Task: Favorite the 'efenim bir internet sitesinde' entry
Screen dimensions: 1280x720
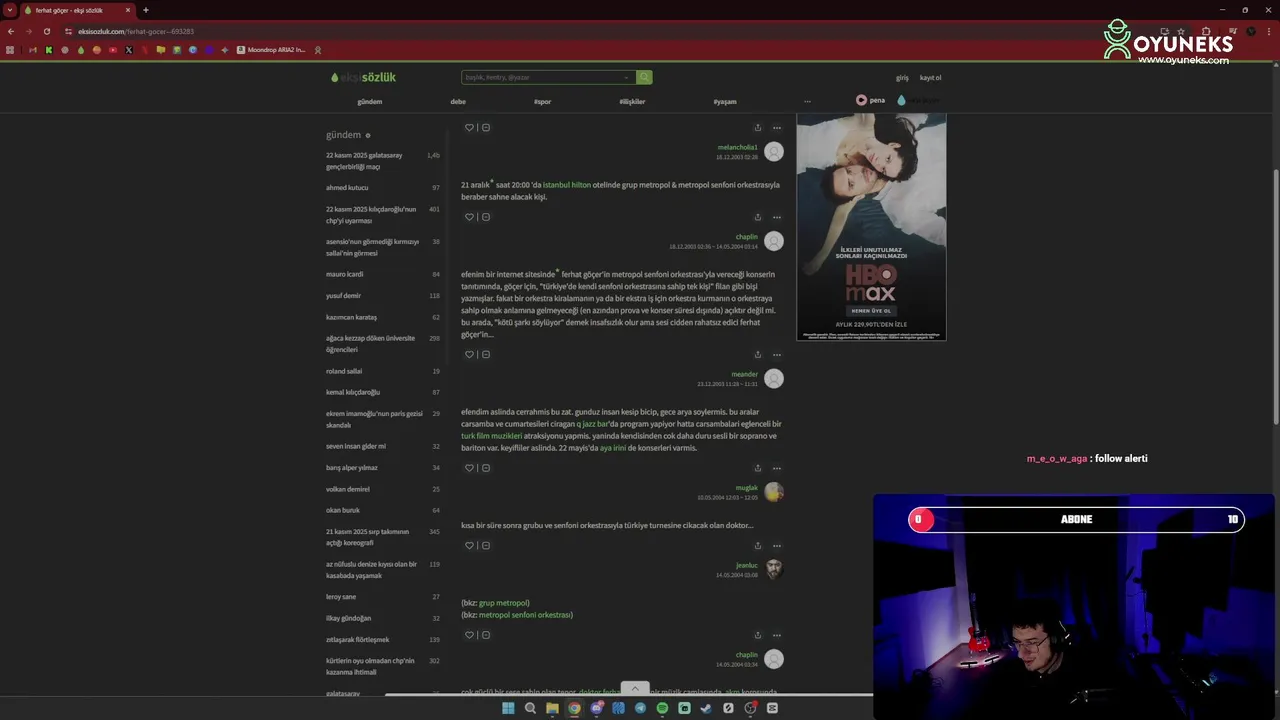Action: pos(469,354)
